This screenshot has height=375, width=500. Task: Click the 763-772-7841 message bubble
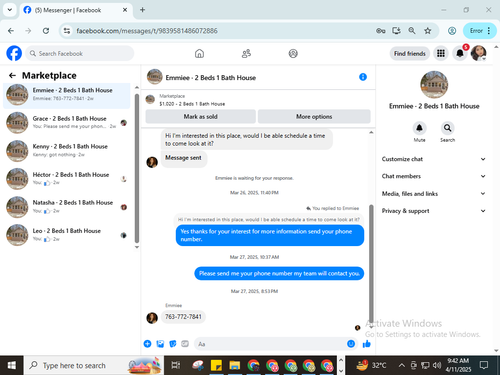pos(183,317)
